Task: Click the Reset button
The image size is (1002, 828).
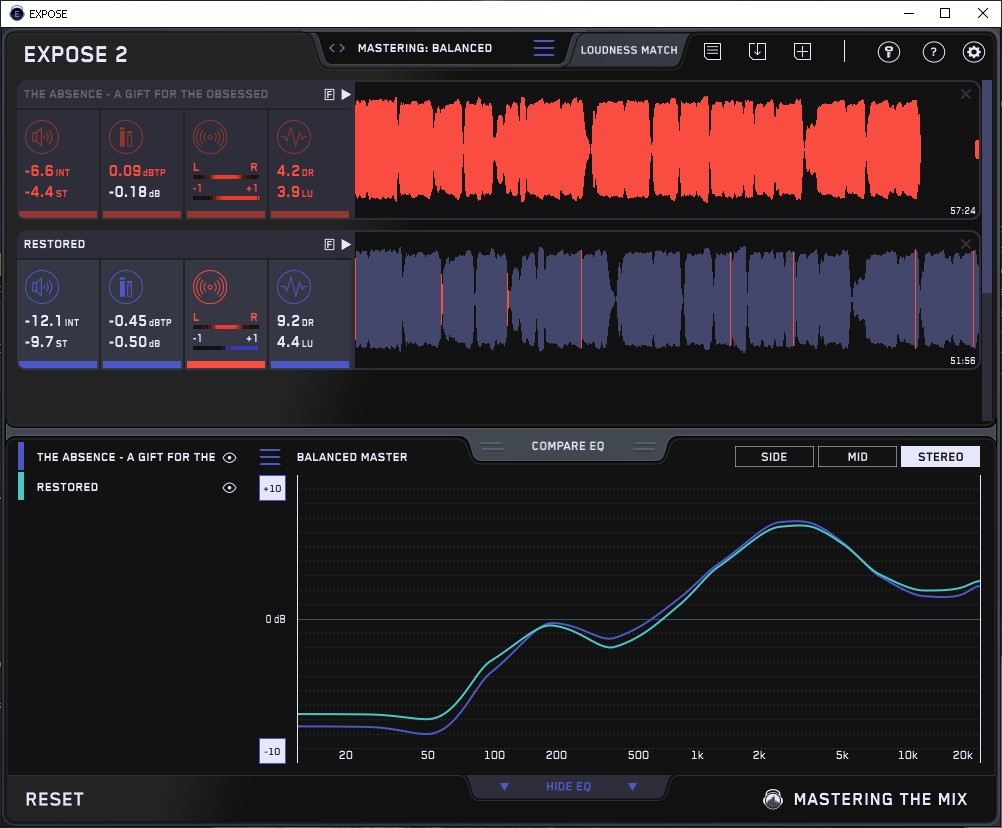Action: point(54,799)
